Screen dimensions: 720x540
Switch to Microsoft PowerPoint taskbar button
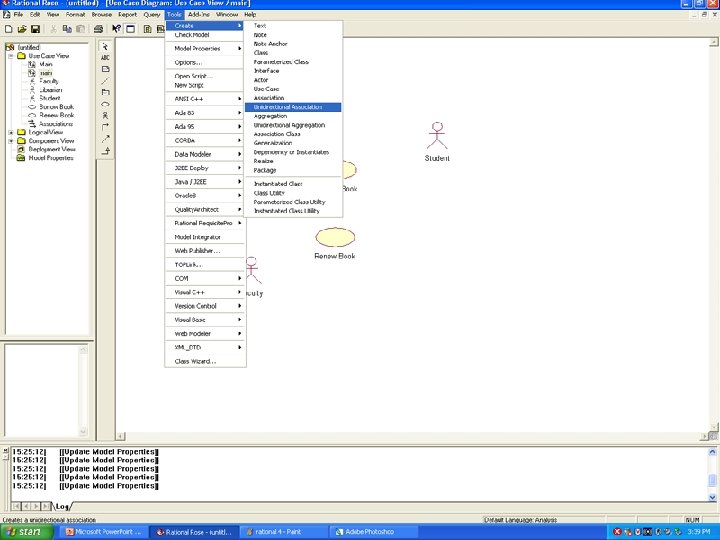(104, 532)
